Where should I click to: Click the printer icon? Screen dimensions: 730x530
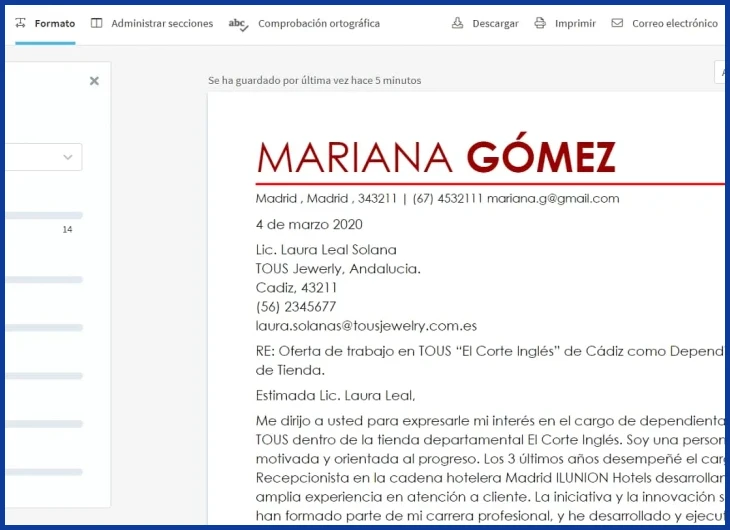540,23
